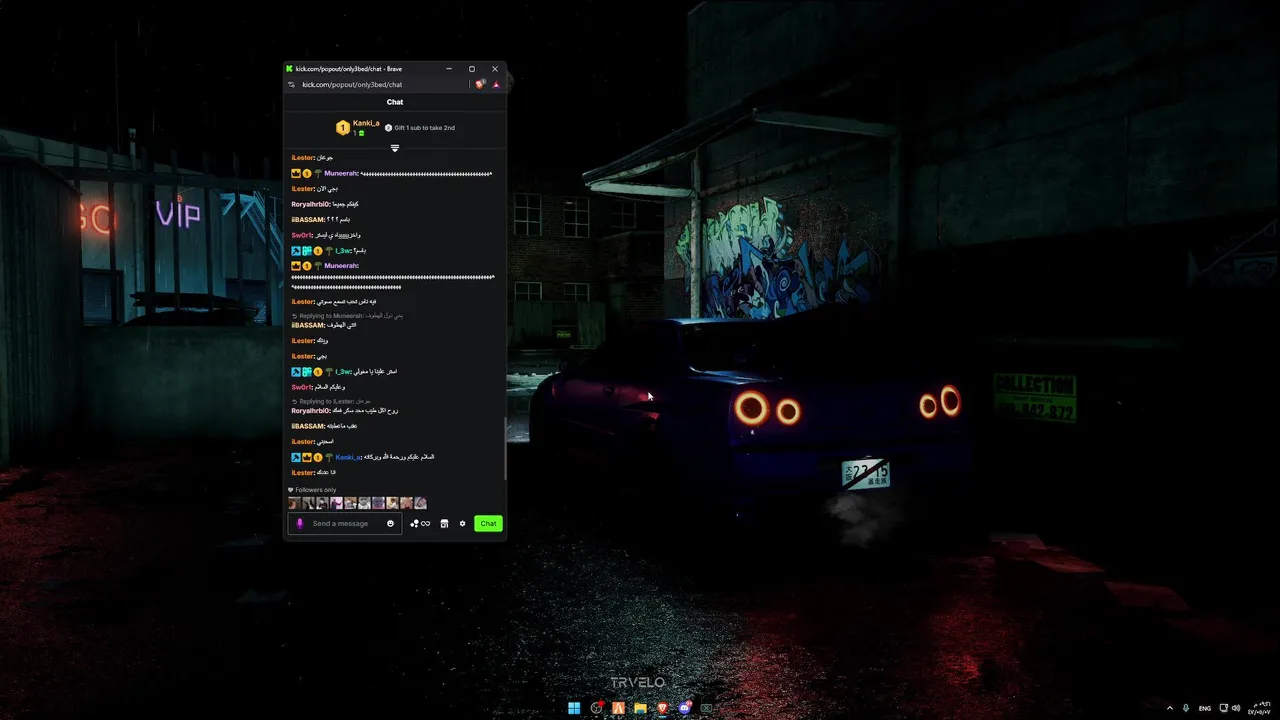Open the volume tray icon

tap(1236, 708)
